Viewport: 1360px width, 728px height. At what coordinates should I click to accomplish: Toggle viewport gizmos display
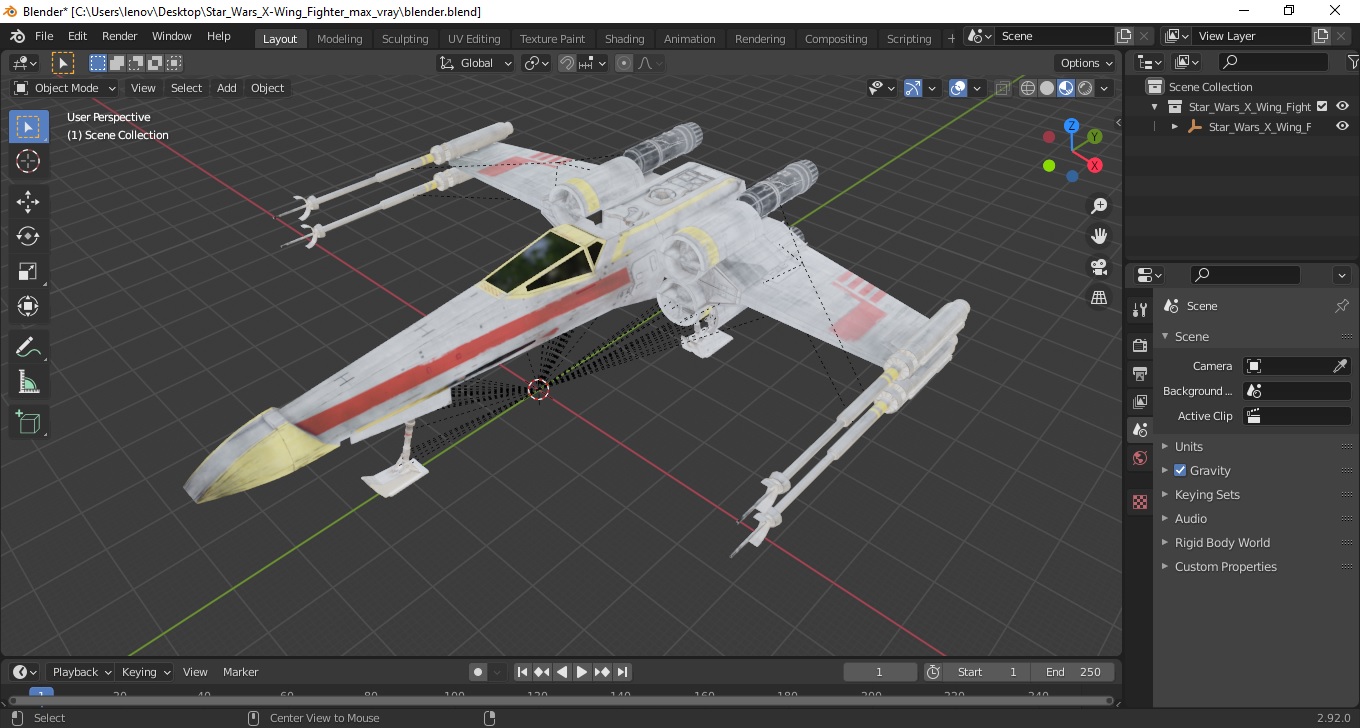pos(913,88)
